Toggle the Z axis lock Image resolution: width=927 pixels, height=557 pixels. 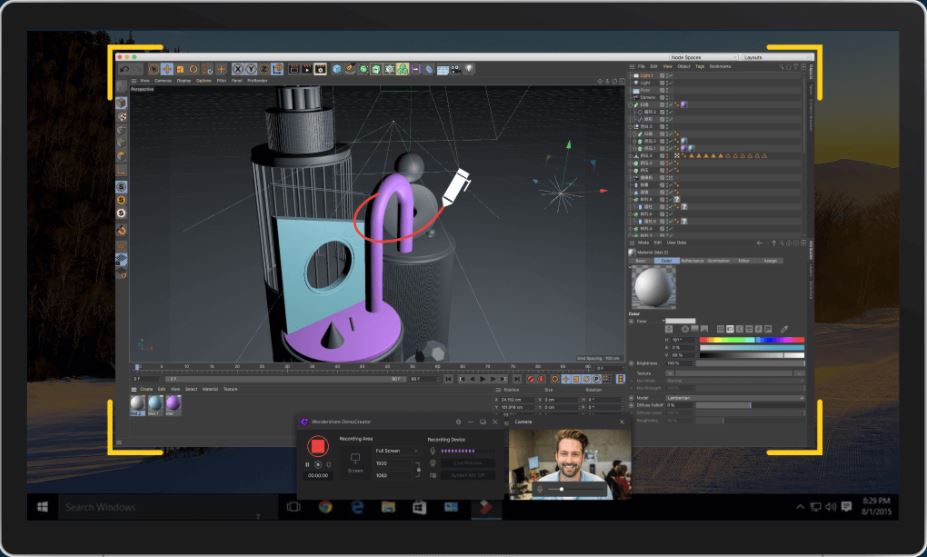(x=264, y=69)
